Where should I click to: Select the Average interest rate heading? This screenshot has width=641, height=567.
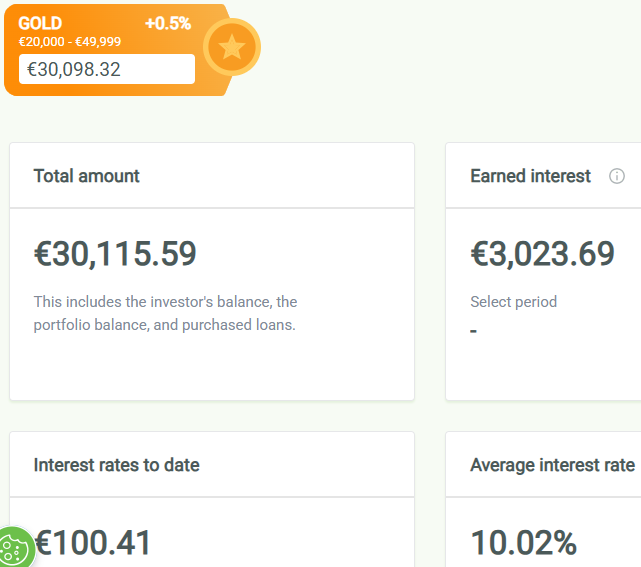[x=552, y=465]
